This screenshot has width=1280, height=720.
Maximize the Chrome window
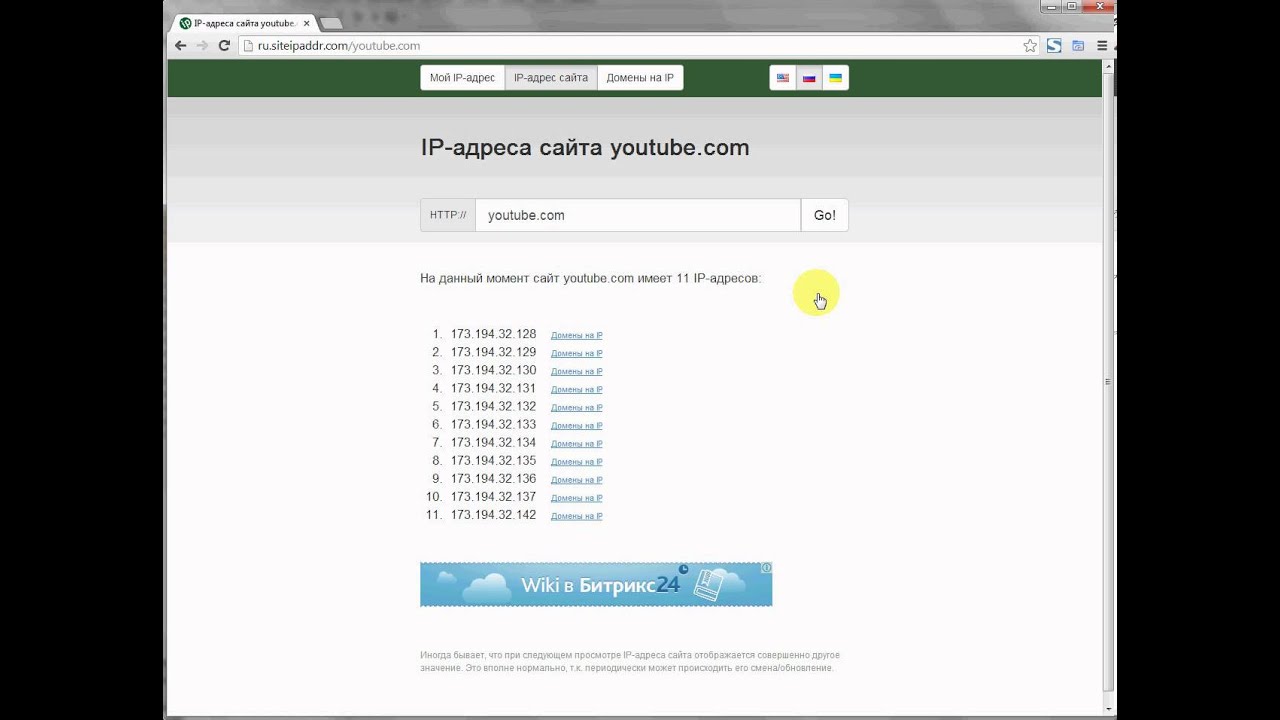point(1071,6)
